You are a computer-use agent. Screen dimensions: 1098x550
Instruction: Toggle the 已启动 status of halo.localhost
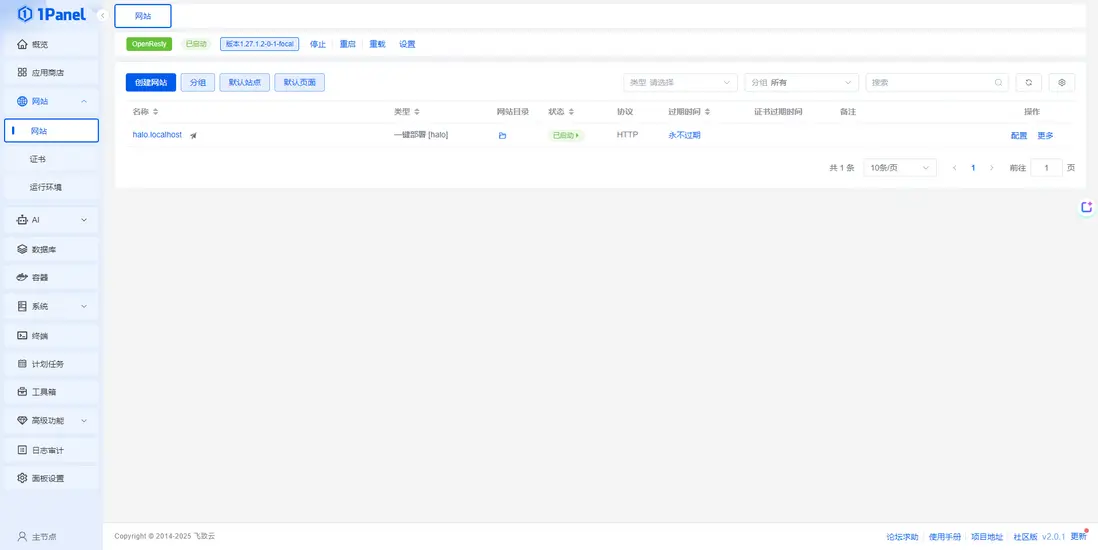tap(566, 135)
